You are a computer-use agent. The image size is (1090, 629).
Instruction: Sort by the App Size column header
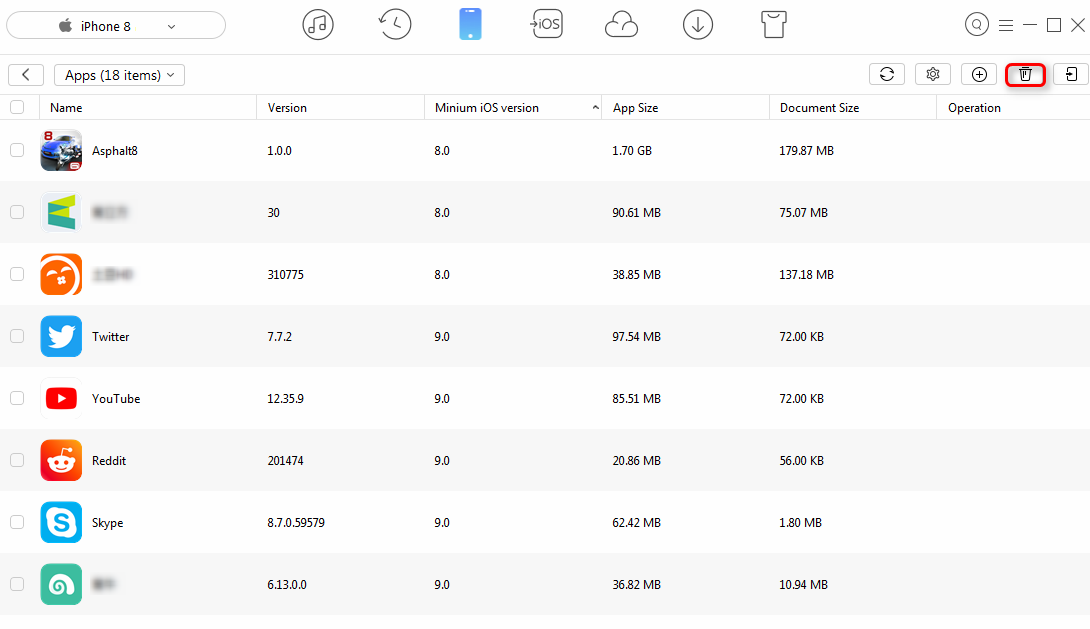(635, 108)
